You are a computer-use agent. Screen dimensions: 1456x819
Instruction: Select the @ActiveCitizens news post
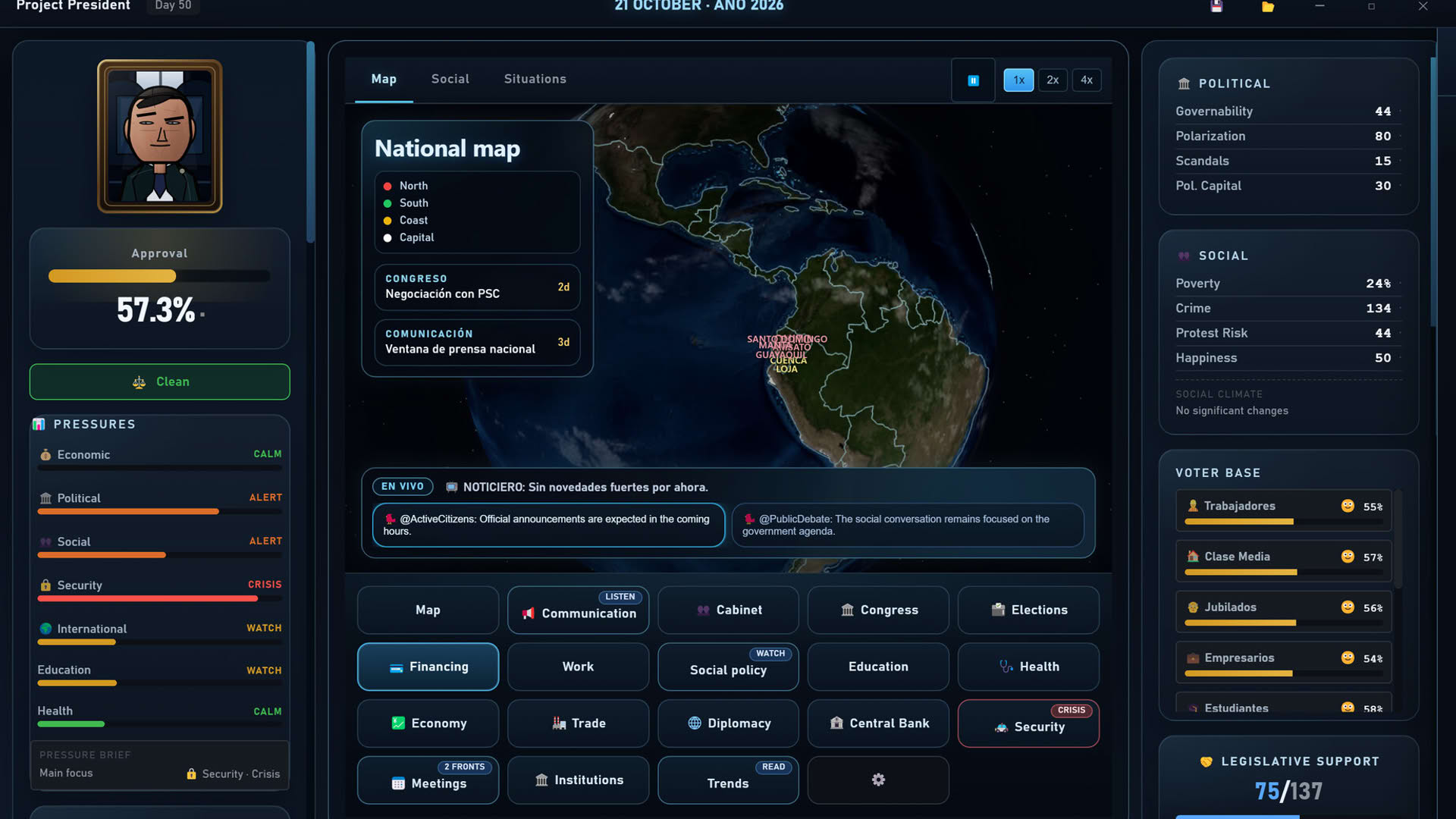click(548, 525)
